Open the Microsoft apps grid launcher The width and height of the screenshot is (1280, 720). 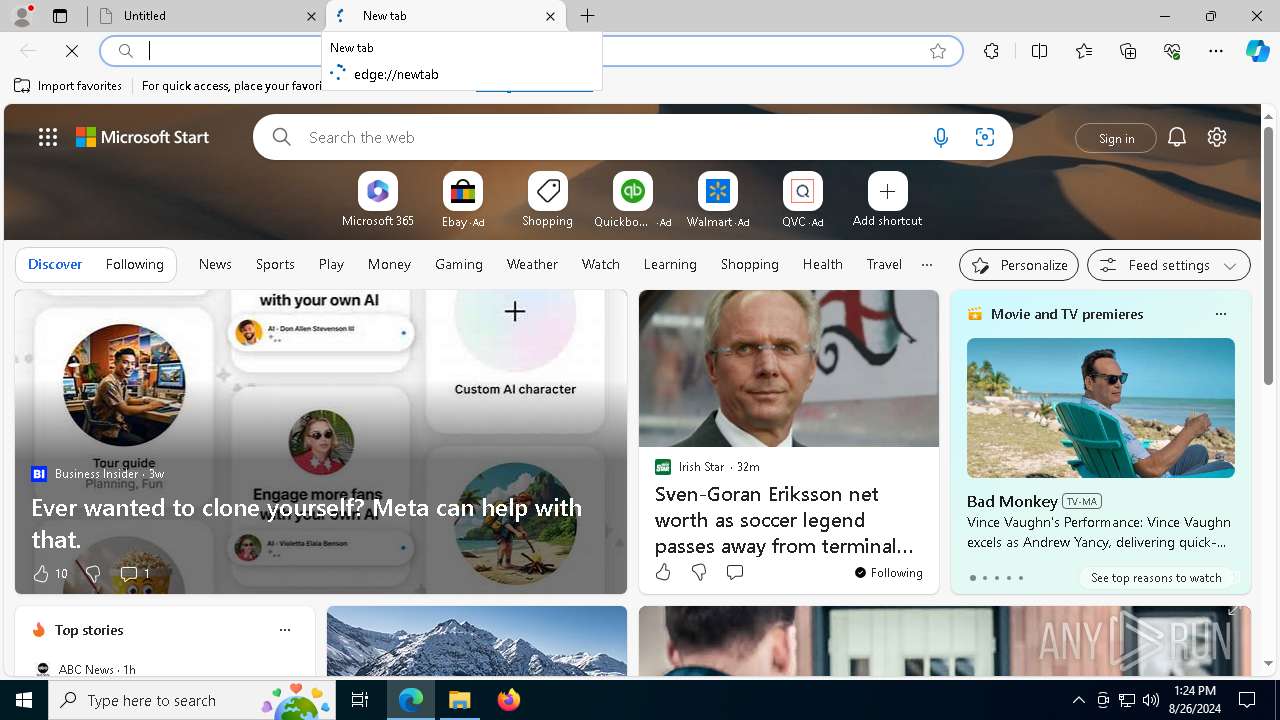pos(48,137)
